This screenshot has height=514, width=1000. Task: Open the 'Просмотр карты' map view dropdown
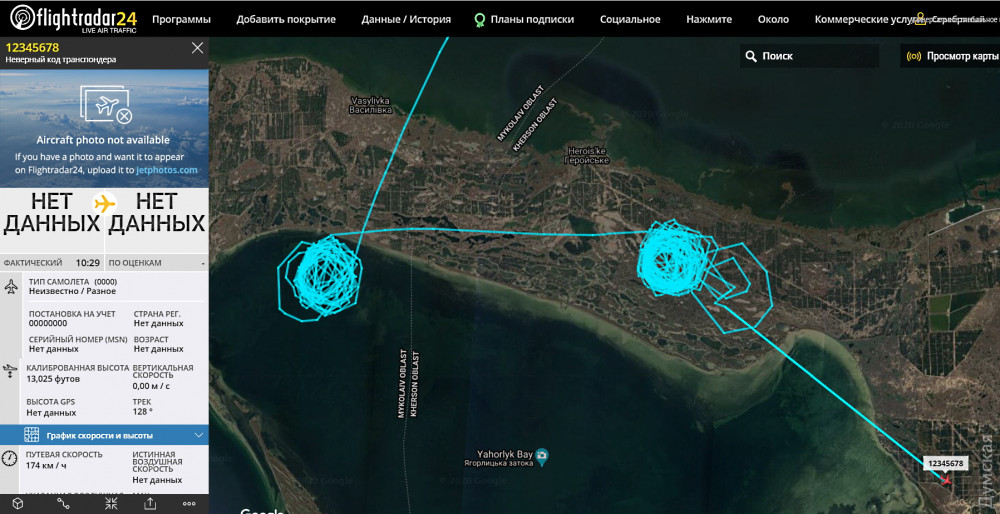[951, 56]
